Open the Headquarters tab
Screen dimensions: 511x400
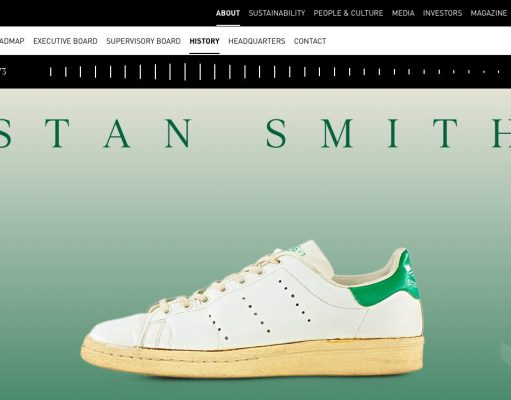pyautogui.click(x=257, y=41)
